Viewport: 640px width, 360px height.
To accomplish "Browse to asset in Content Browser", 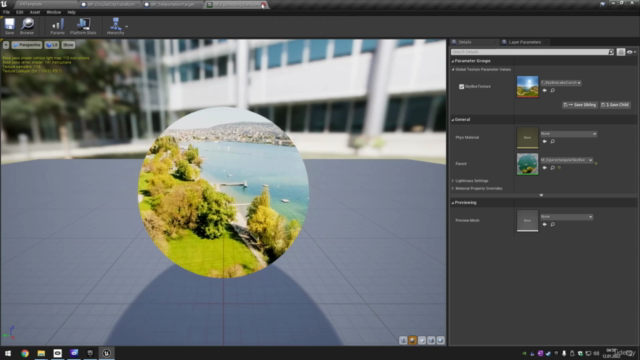I will pyautogui.click(x=27, y=26).
